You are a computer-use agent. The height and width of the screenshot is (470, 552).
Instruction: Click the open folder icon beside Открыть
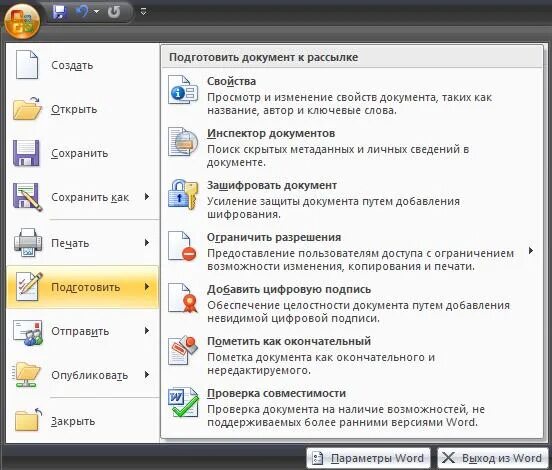27,108
